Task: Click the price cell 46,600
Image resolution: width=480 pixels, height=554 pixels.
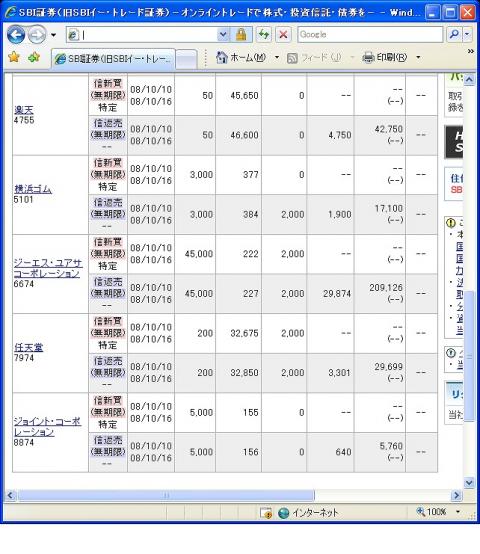Action: [x=244, y=135]
